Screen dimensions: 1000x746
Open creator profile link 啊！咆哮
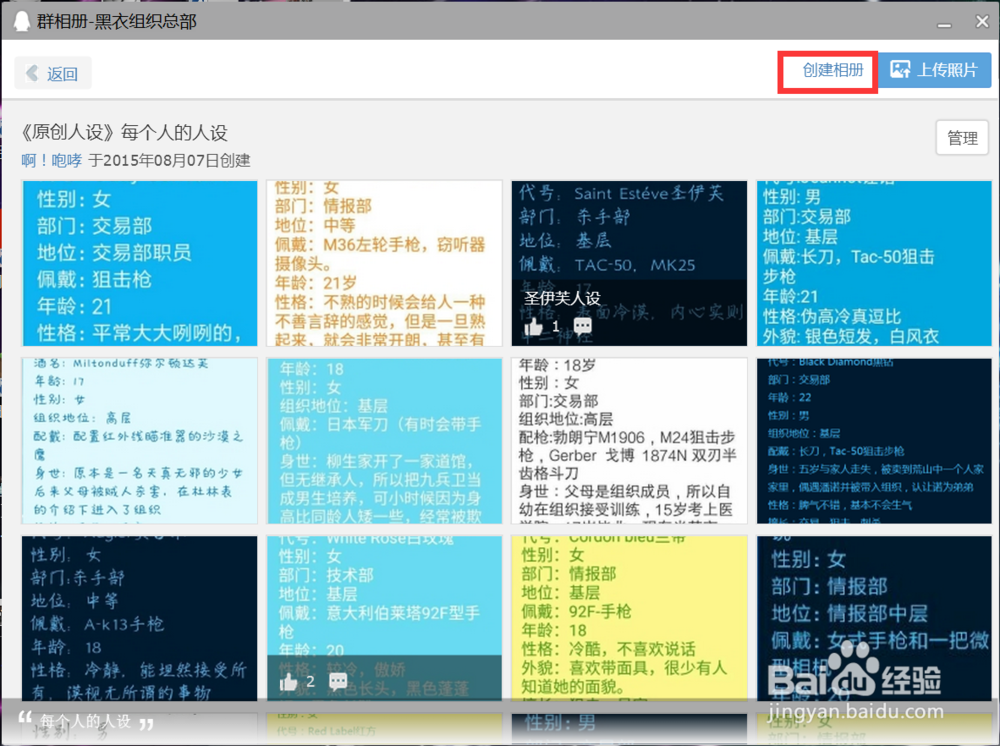pos(52,160)
